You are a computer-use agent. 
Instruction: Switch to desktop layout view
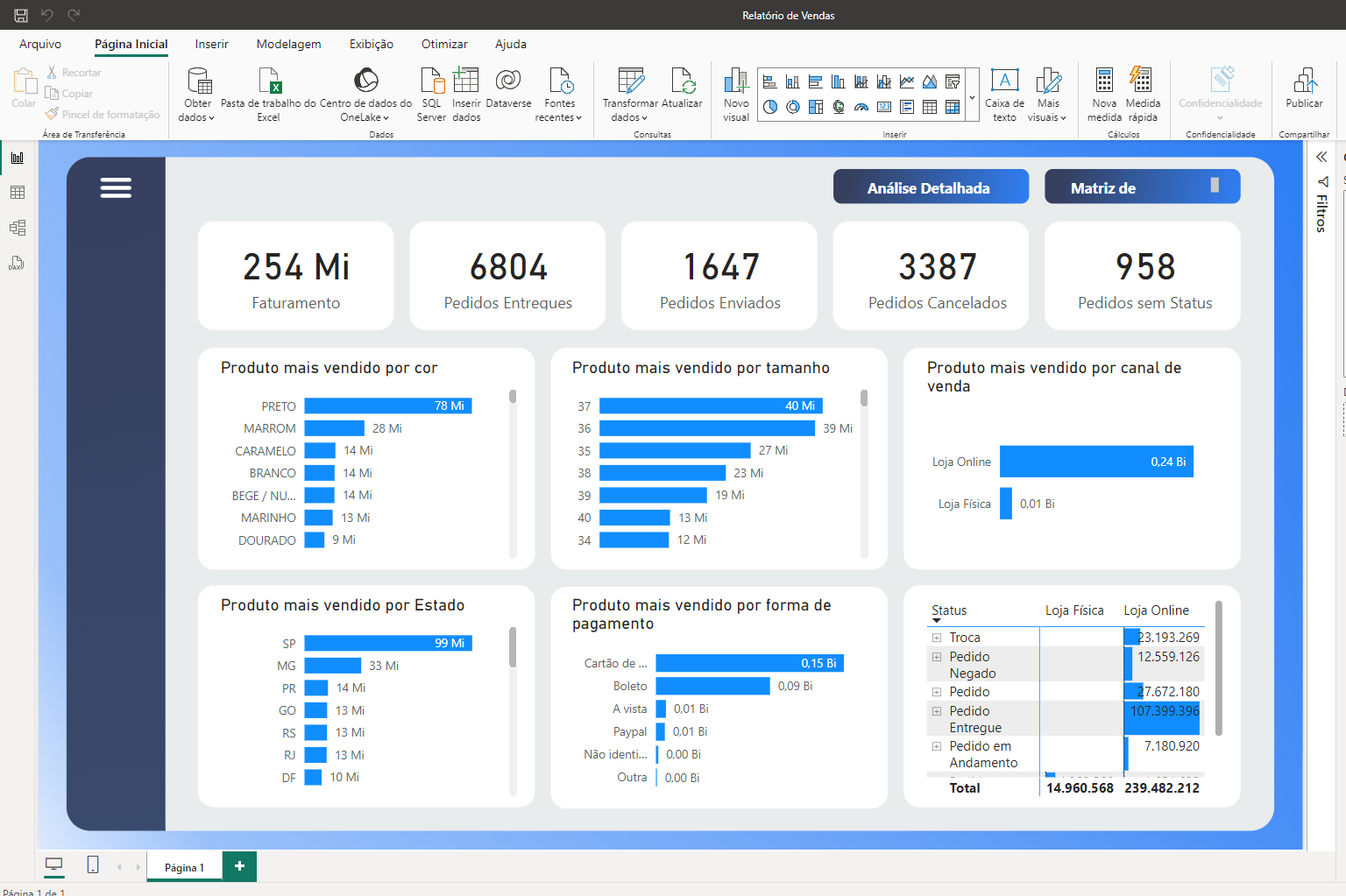pyautogui.click(x=54, y=865)
